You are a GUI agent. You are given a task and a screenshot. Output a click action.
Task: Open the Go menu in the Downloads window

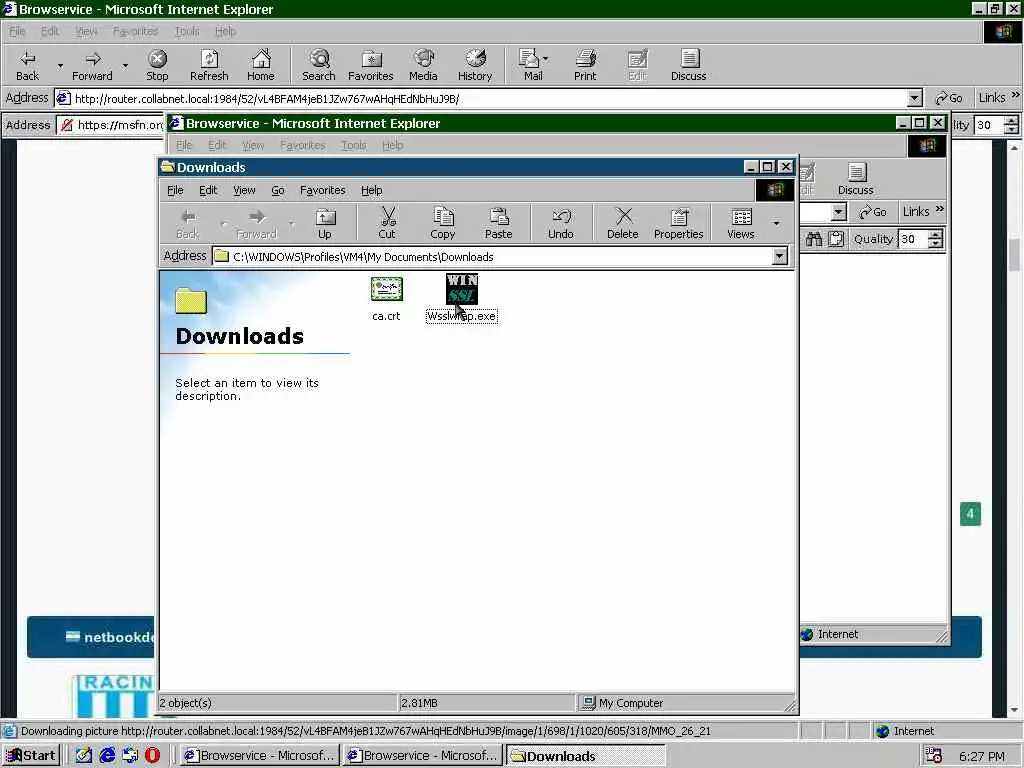(x=278, y=190)
